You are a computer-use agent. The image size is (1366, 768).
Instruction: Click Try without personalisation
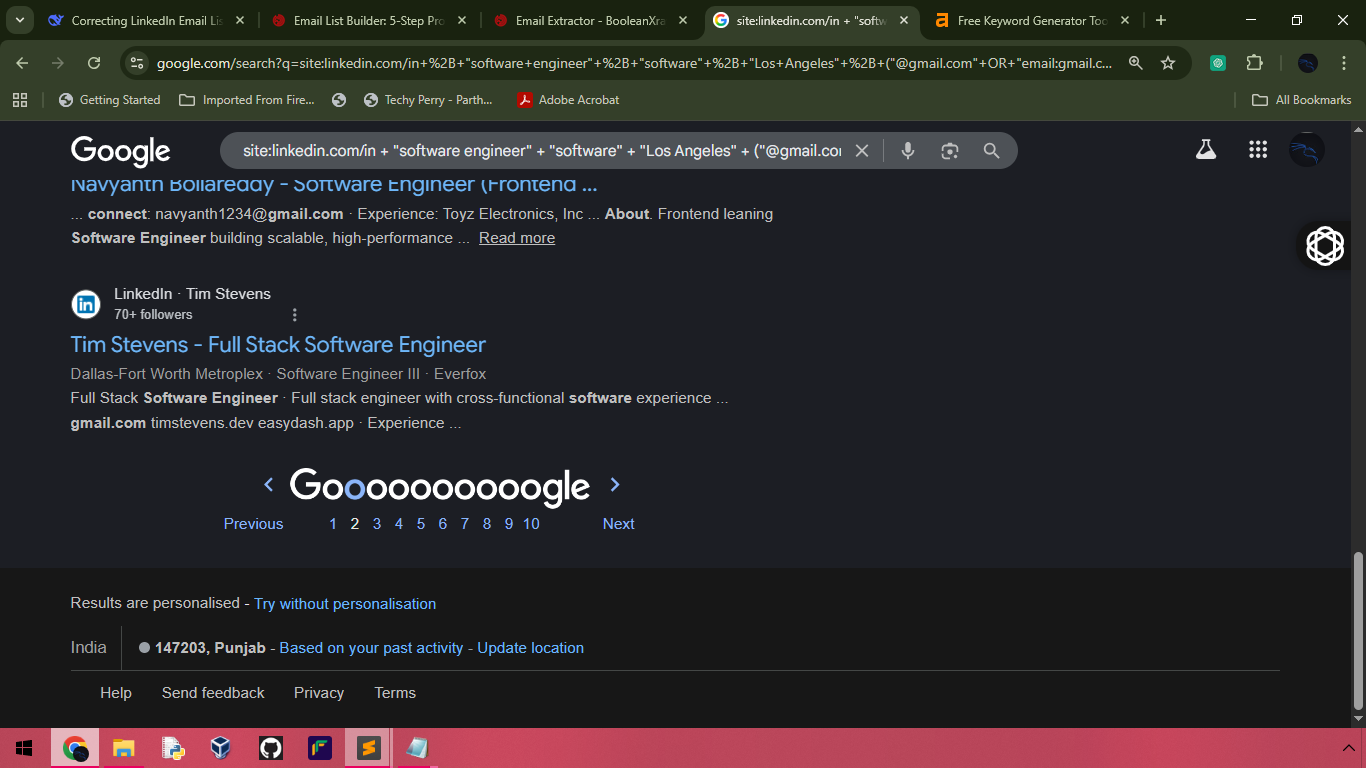point(344,604)
